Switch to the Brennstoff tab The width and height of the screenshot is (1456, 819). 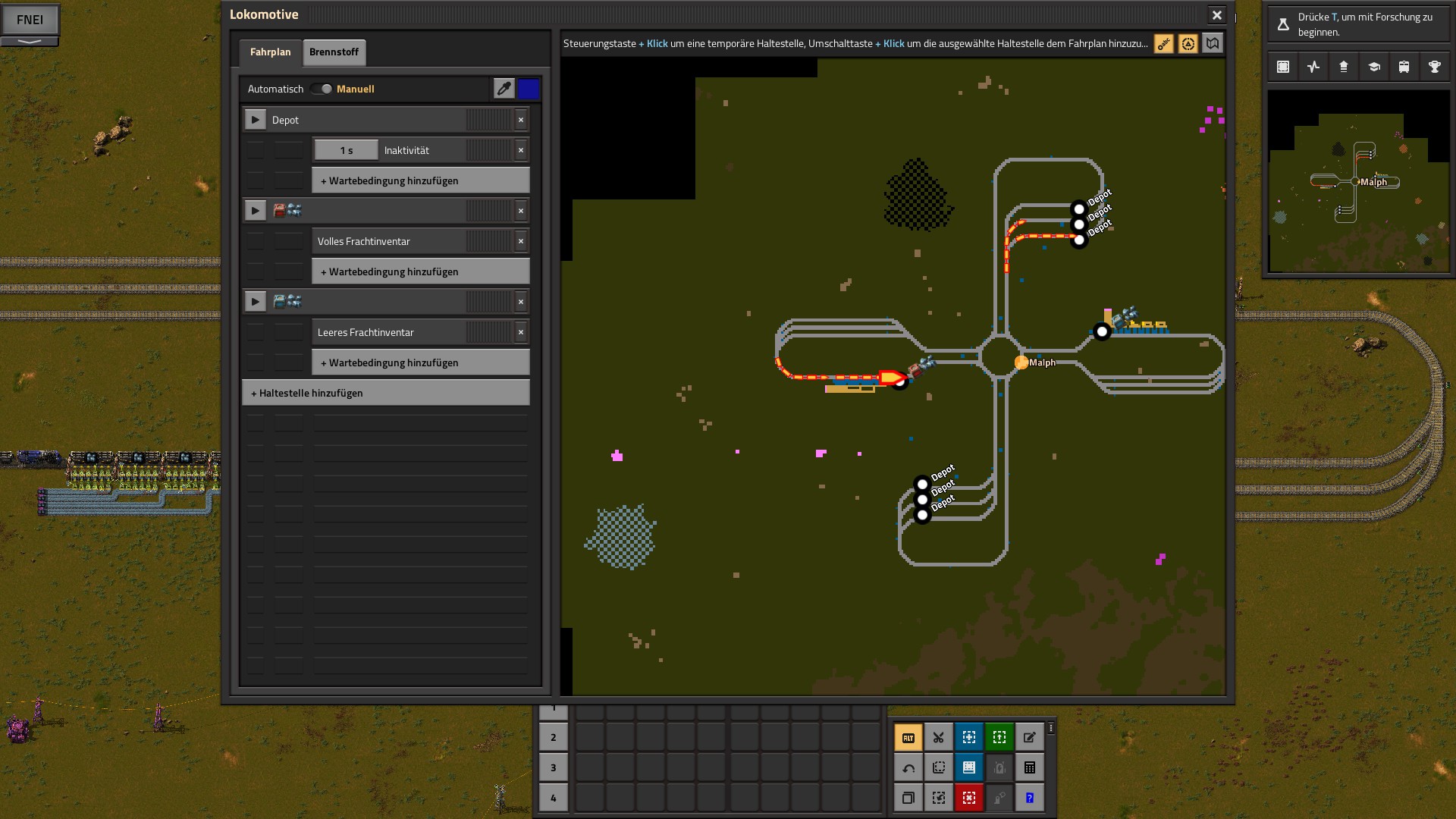click(x=334, y=52)
